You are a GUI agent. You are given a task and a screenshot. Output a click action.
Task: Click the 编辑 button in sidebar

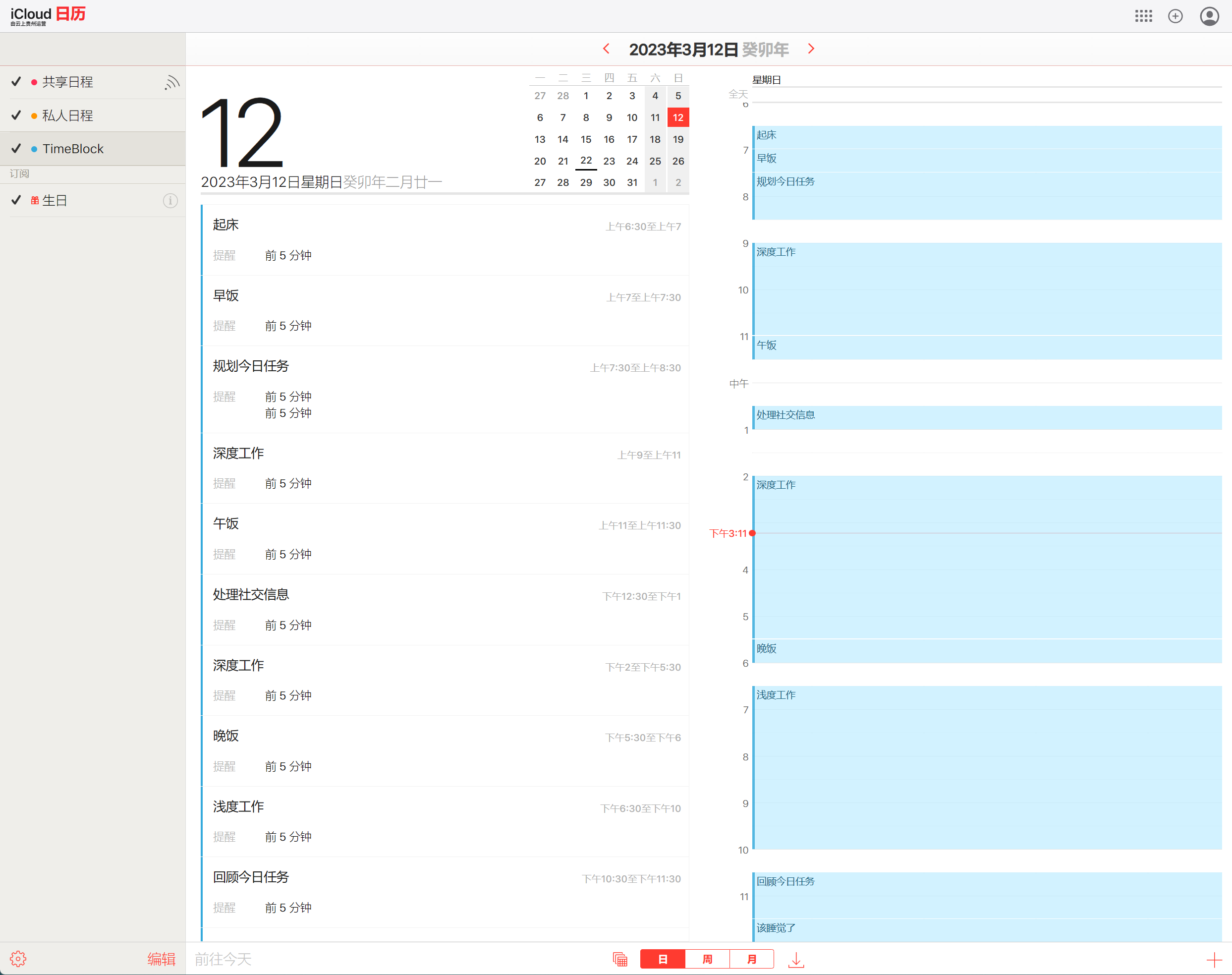point(161,959)
